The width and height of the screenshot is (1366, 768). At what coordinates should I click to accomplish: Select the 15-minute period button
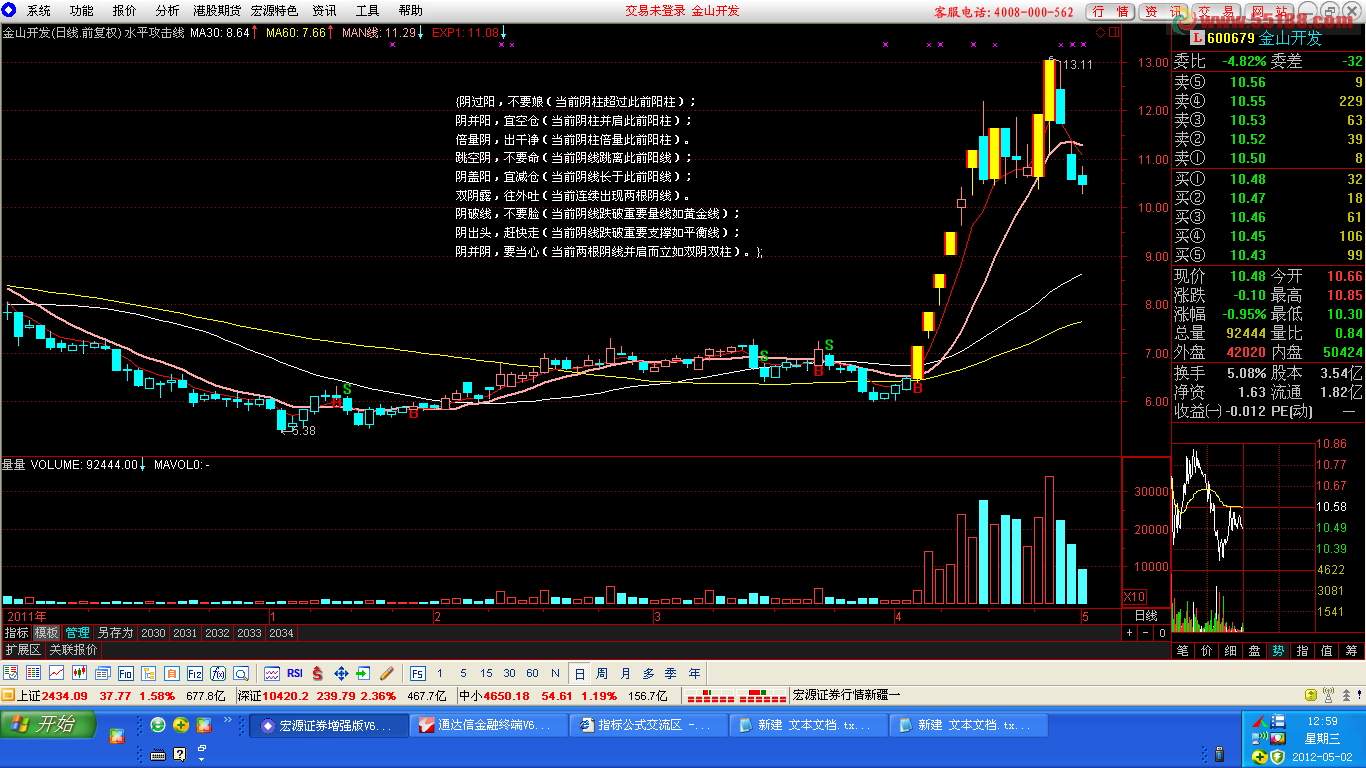(486, 673)
